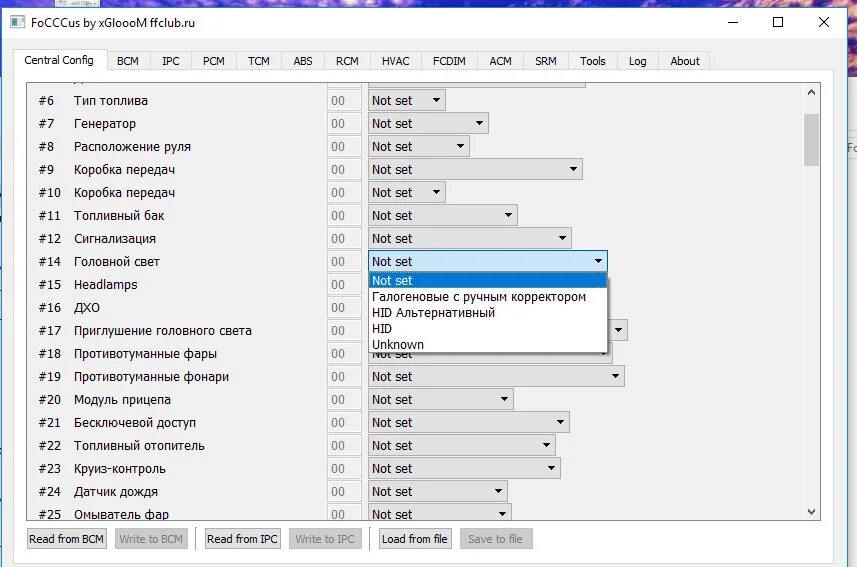View the Log tab
857x567 pixels.
(637, 61)
